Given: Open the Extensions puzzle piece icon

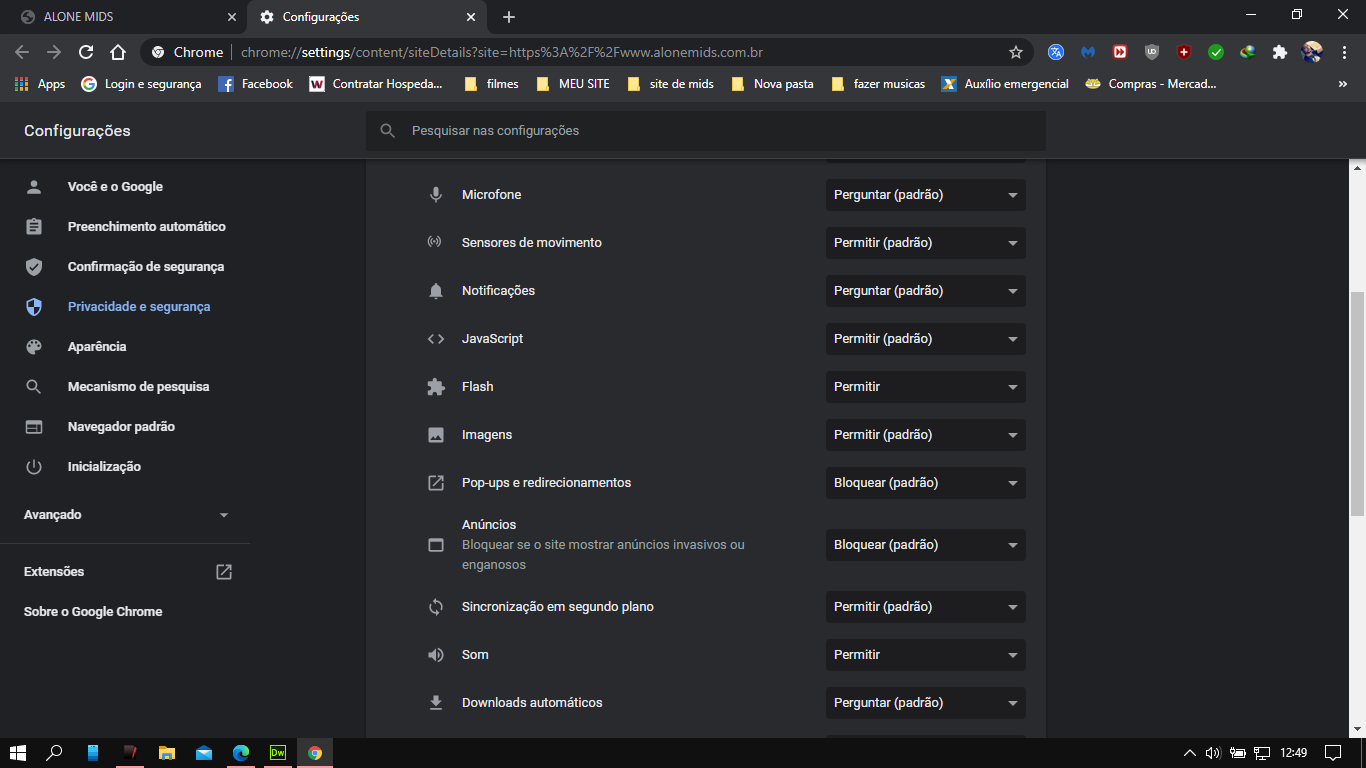Looking at the screenshot, I should [x=1279, y=52].
